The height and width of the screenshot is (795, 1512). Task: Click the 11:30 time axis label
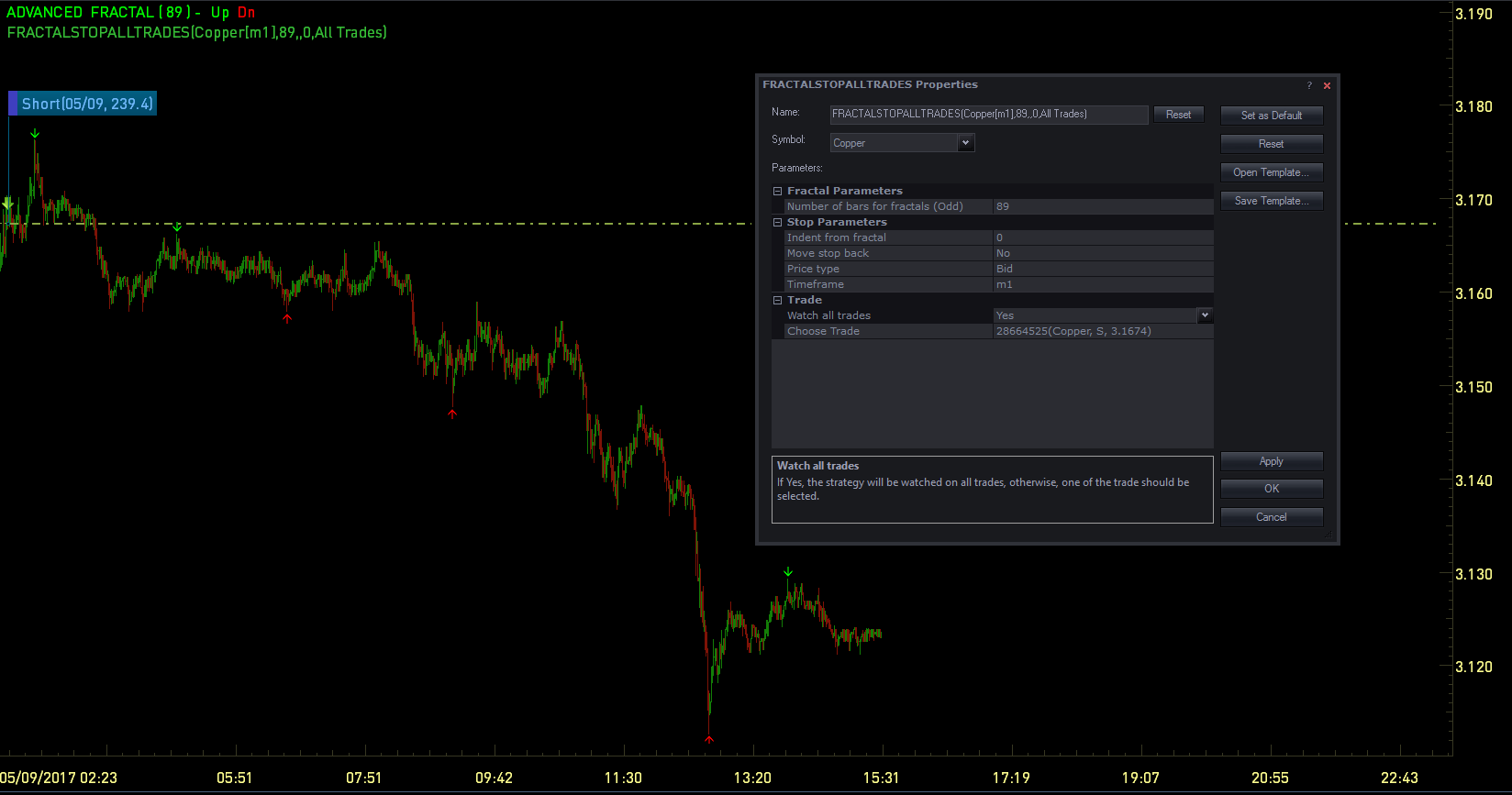point(623,778)
